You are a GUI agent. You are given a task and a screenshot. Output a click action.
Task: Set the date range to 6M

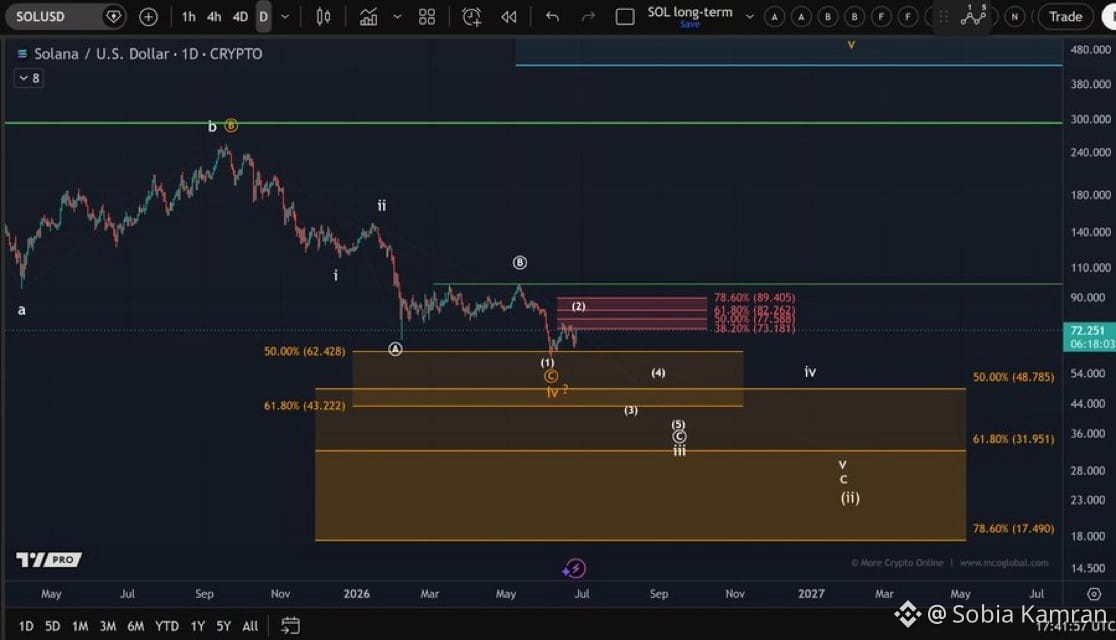[x=135, y=626]
